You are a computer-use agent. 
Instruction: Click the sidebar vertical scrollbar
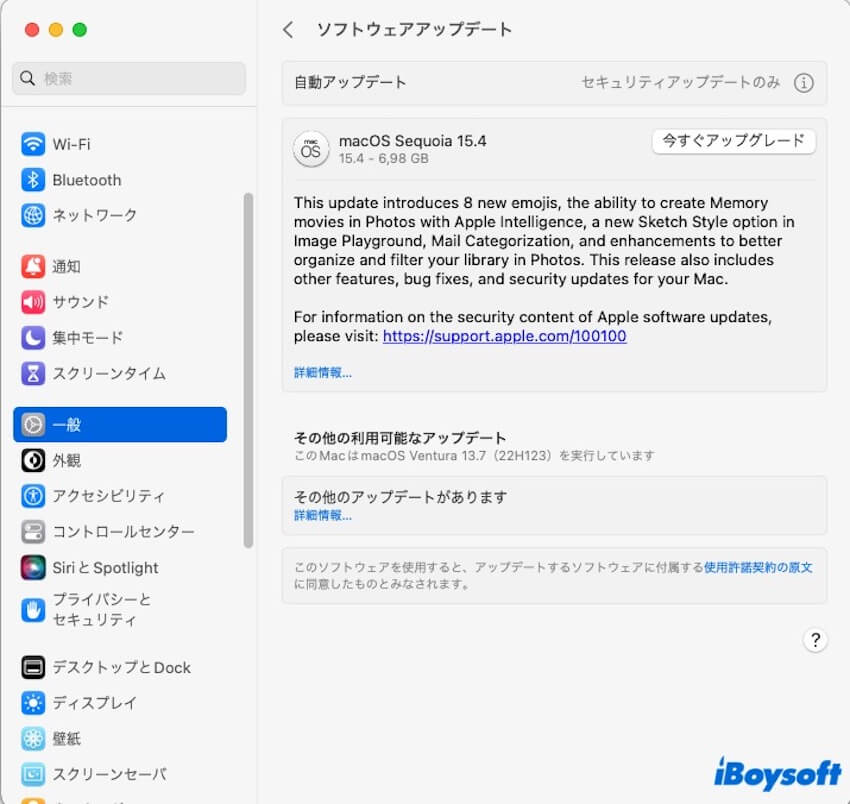(x=248, y=370)
